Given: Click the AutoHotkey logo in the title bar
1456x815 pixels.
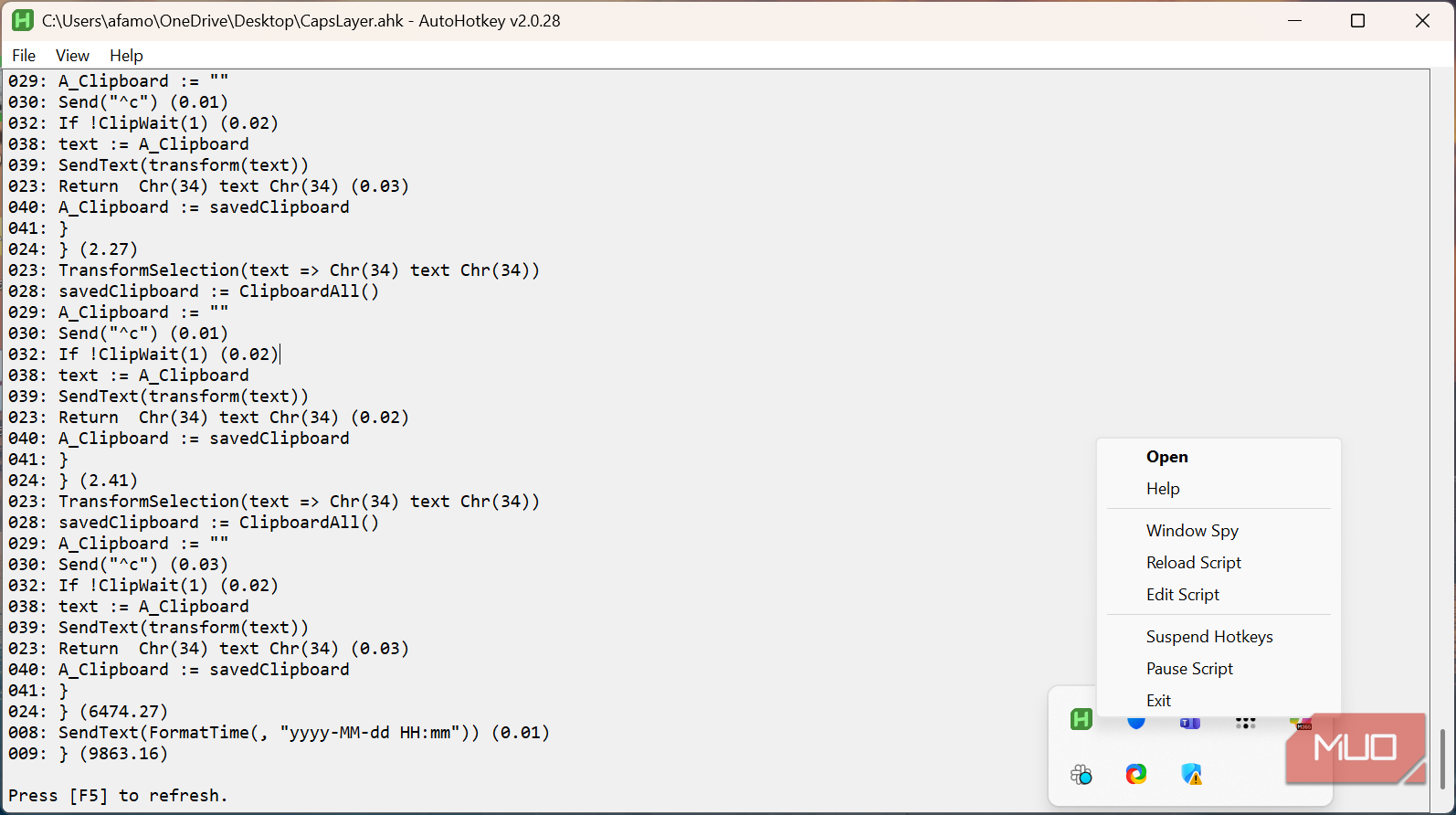Looking at the screenshot, I should 23,20.
